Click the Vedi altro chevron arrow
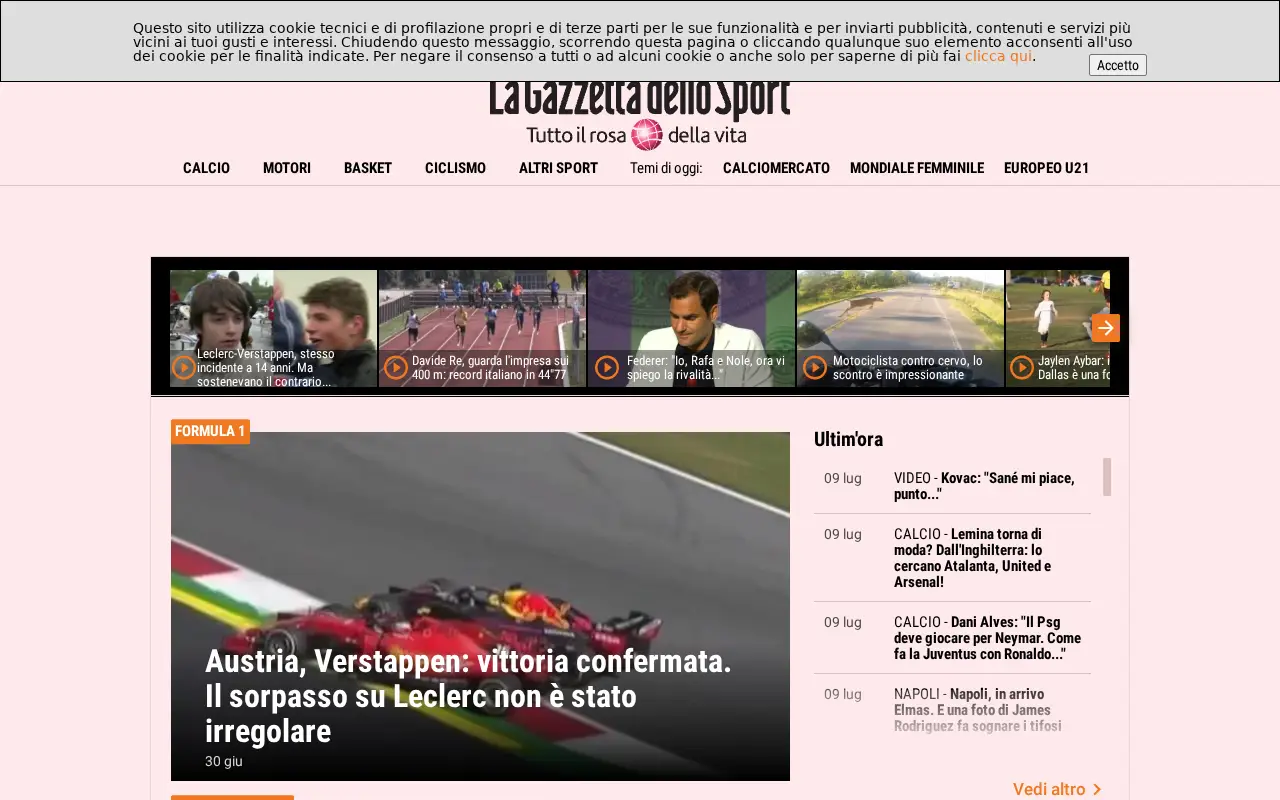1280x800 pixels. click(1097, 790)
